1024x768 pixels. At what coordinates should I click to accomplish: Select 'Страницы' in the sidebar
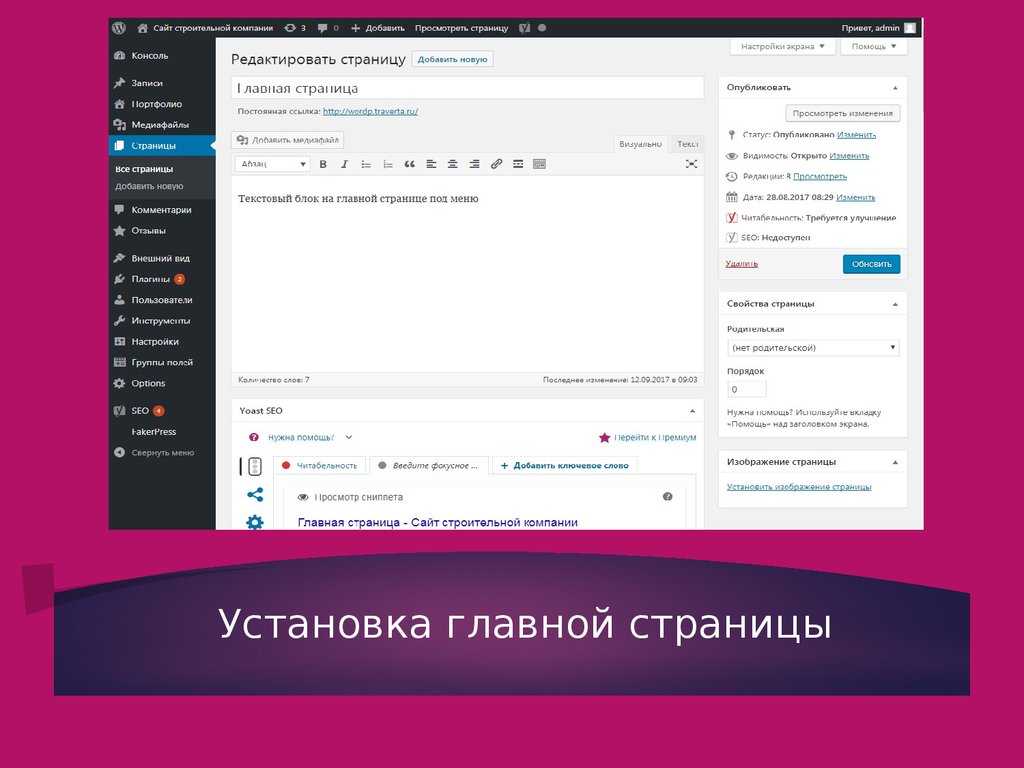click(162, 146)
